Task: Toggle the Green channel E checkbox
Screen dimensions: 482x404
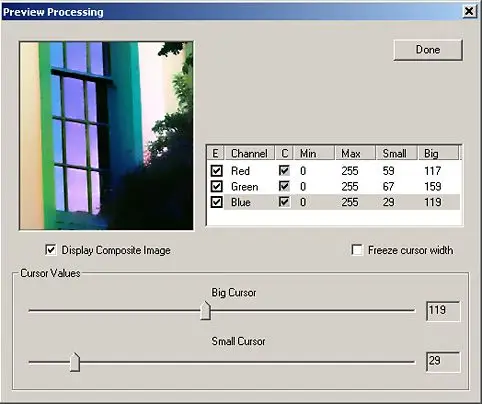Action: pos(217,186)
